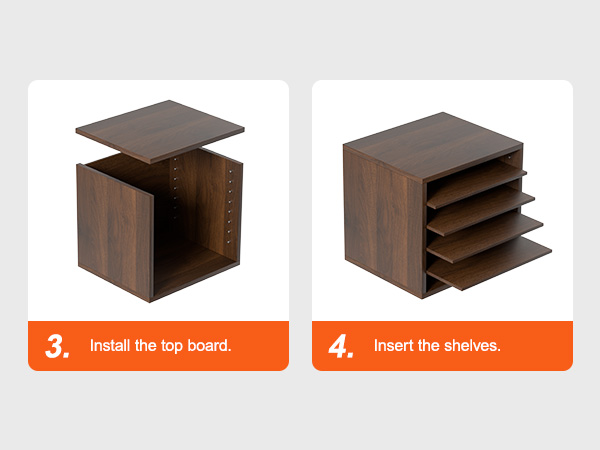Image resolution: width=600 pixels, height=450 pixels.
Task: Click the large number 4 label
Action: [341, 347]
